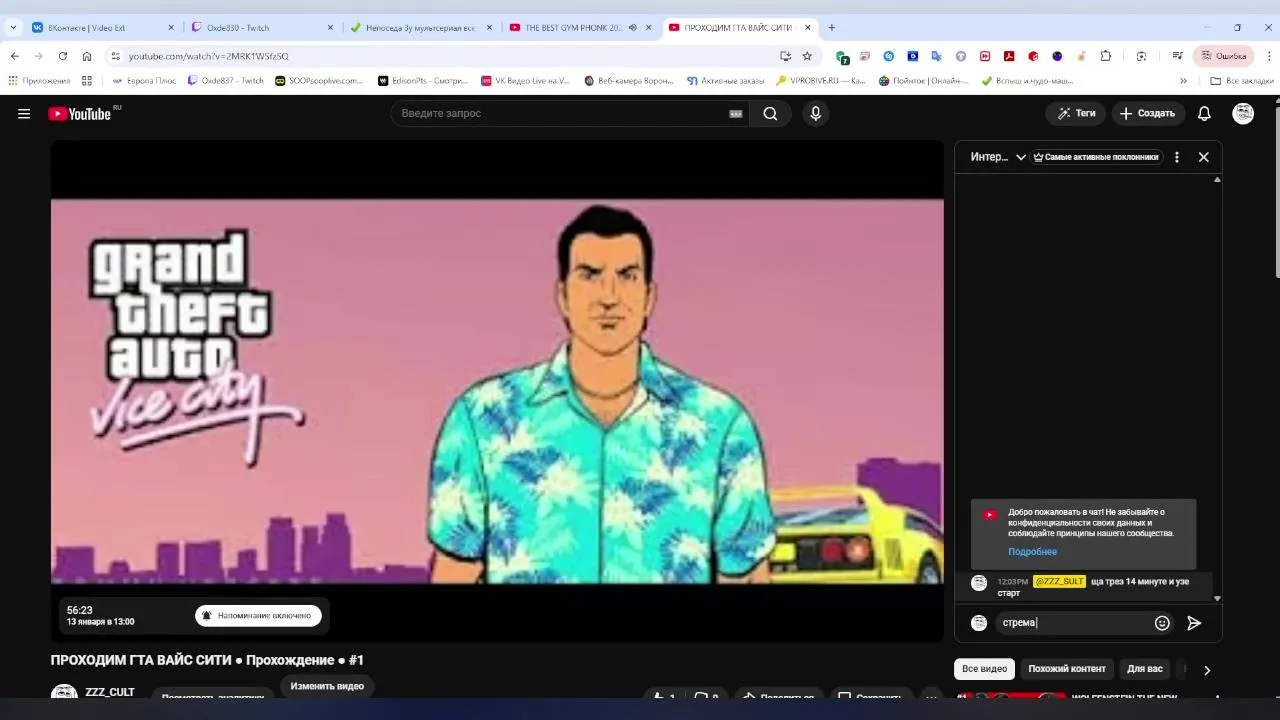The width and height of the screenshot is (1280, 720).
Task: Open the Oxde837 - Twitch bookmark
Action: pos(226,81)
